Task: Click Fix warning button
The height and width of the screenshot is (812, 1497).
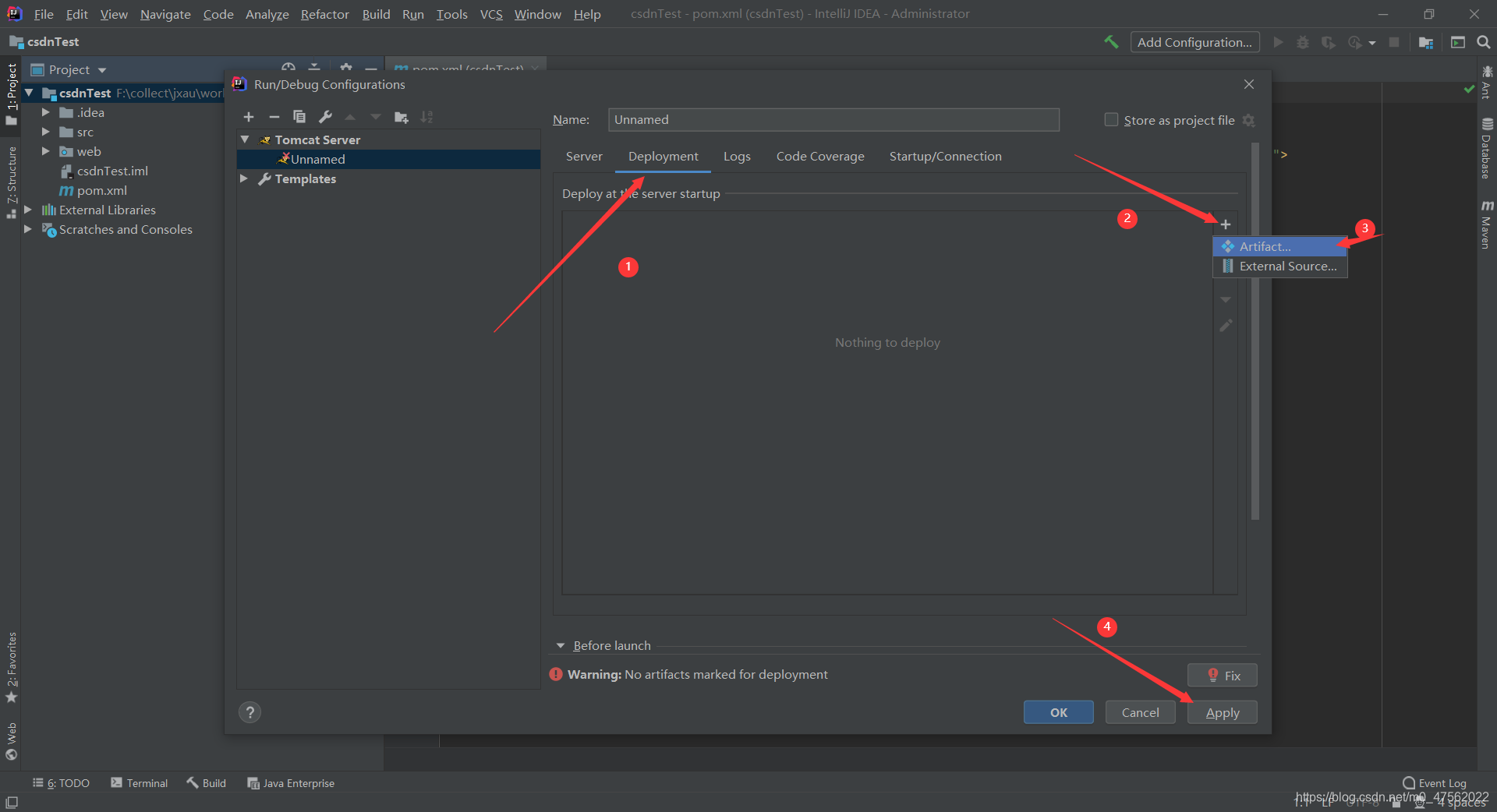Action: coord(1222,675)
